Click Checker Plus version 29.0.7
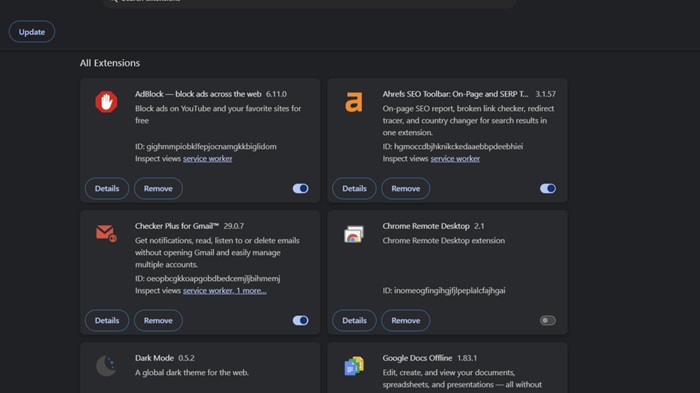 [234, 226]
